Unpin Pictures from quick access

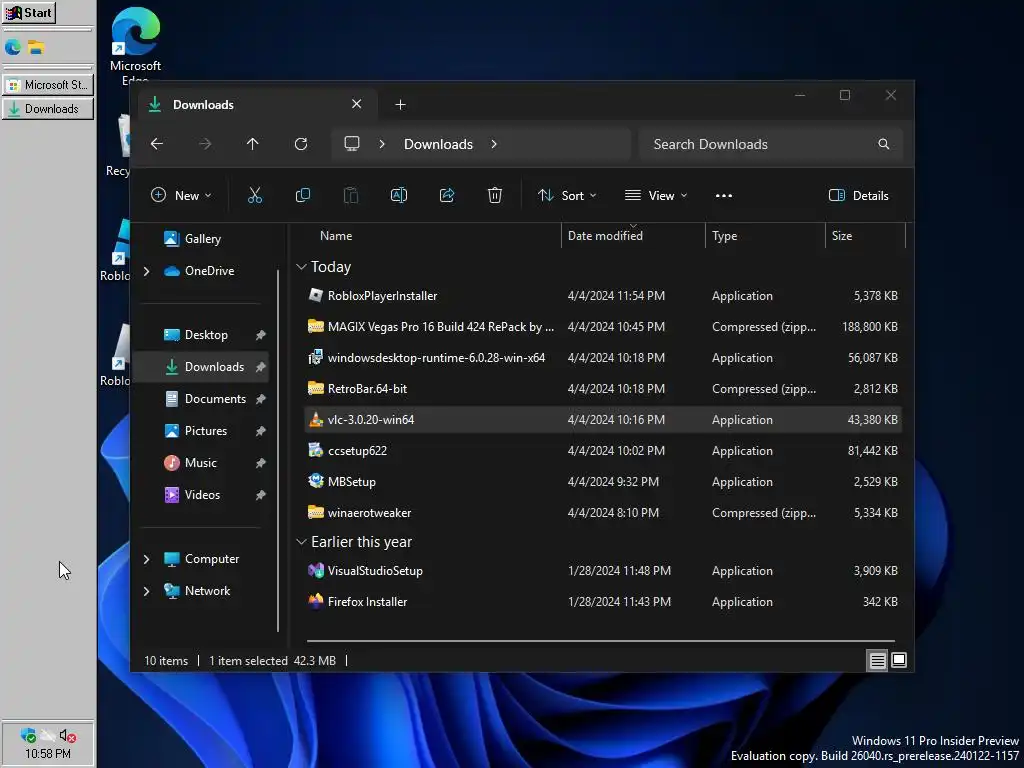tap(261, 431)
